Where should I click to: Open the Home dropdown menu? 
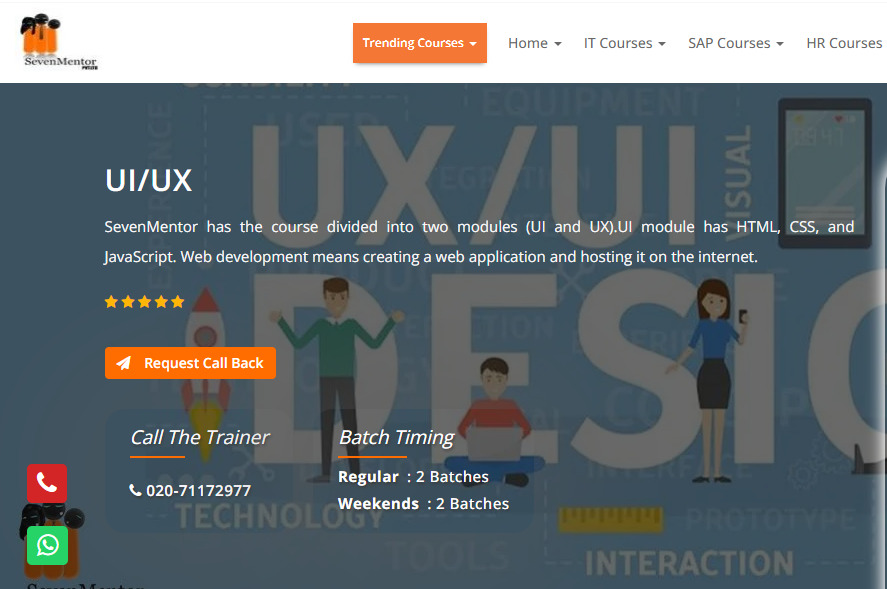tap(534, 43)
